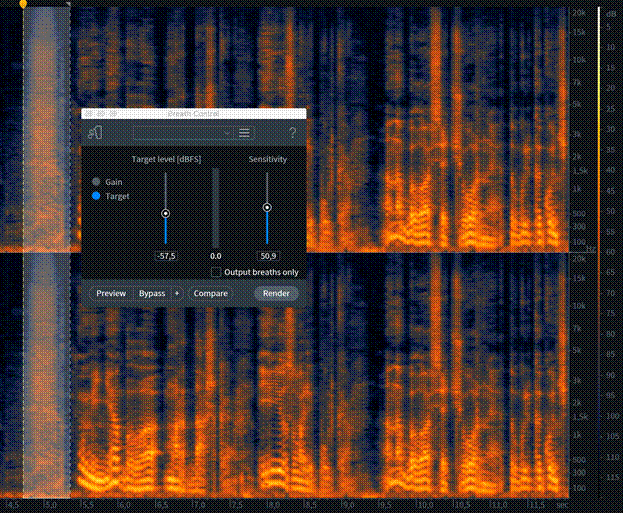Image resolution: width=623 pixels, height=513 pixels.
Task: Click the Target level slider handle
Action: pos(166,213)
